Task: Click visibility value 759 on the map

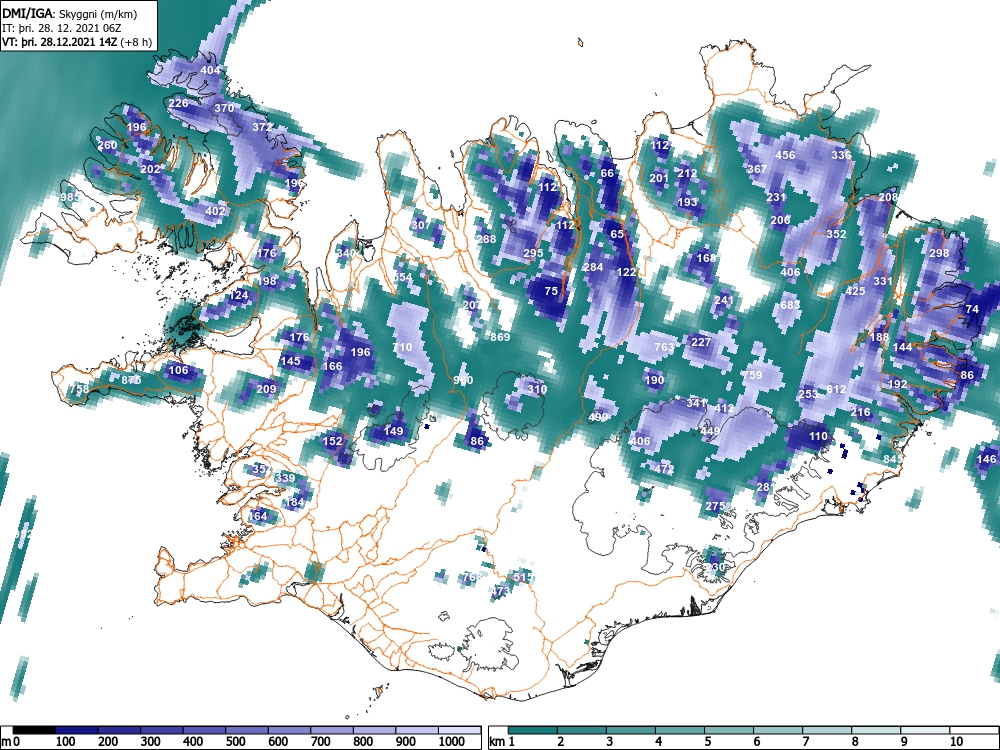Action: tap(753, 375)
